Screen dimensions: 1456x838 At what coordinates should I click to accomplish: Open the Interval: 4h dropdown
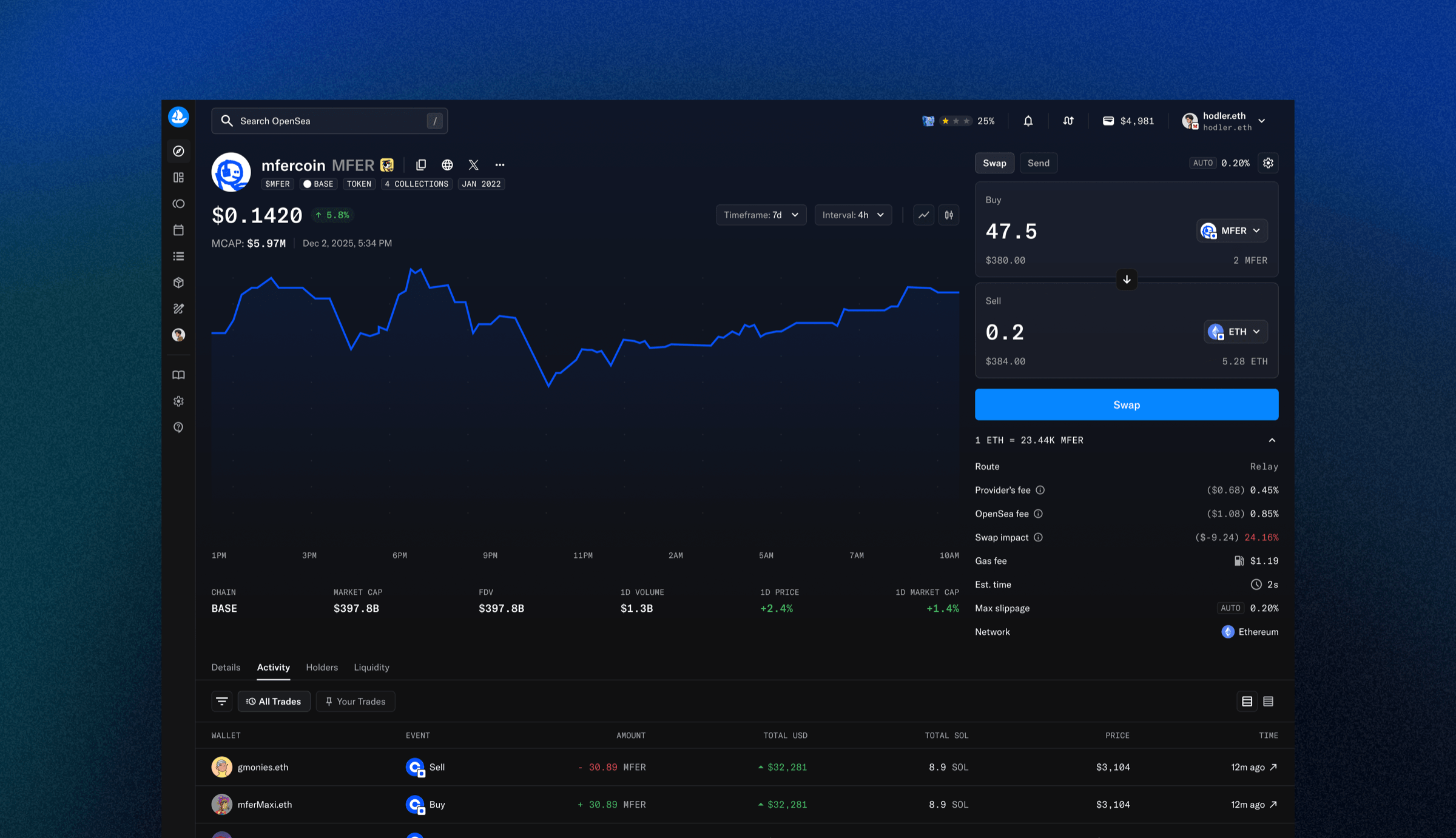click(x=853, y=215)
